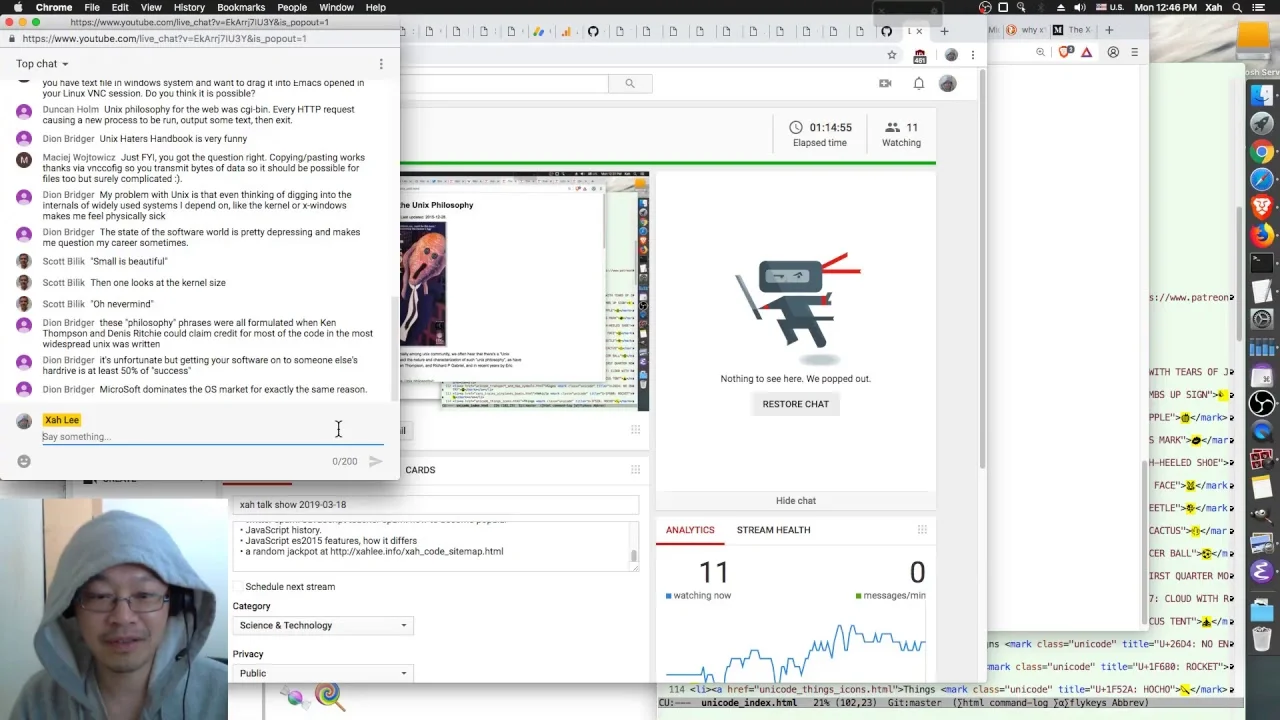The height and width of the screenshot is (720, 1280).
Task: Open the Public privacy dropdown
Action: 322,673
